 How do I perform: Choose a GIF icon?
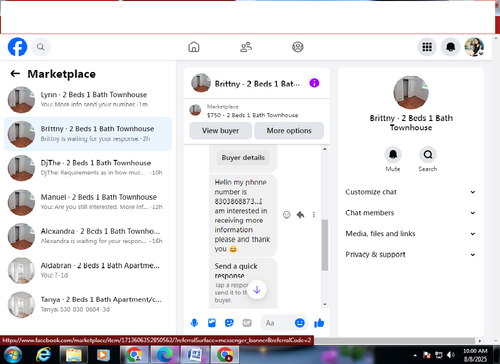pos(247,323)
